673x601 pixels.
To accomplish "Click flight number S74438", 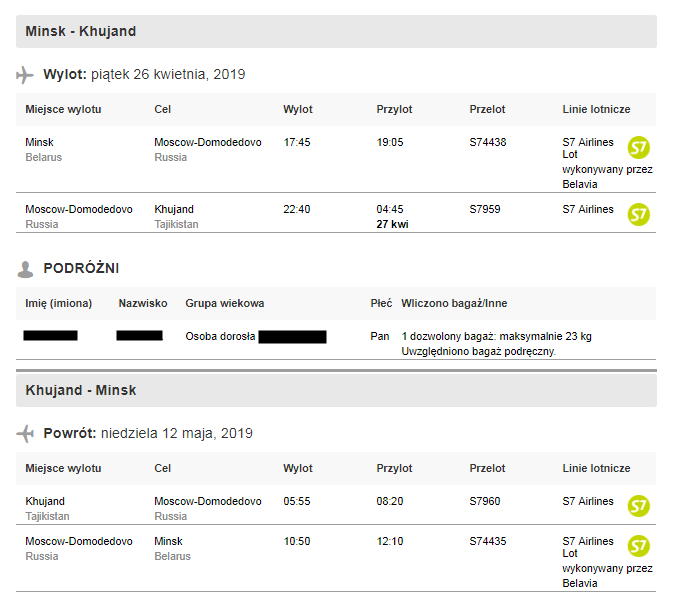I will (488, 142).
